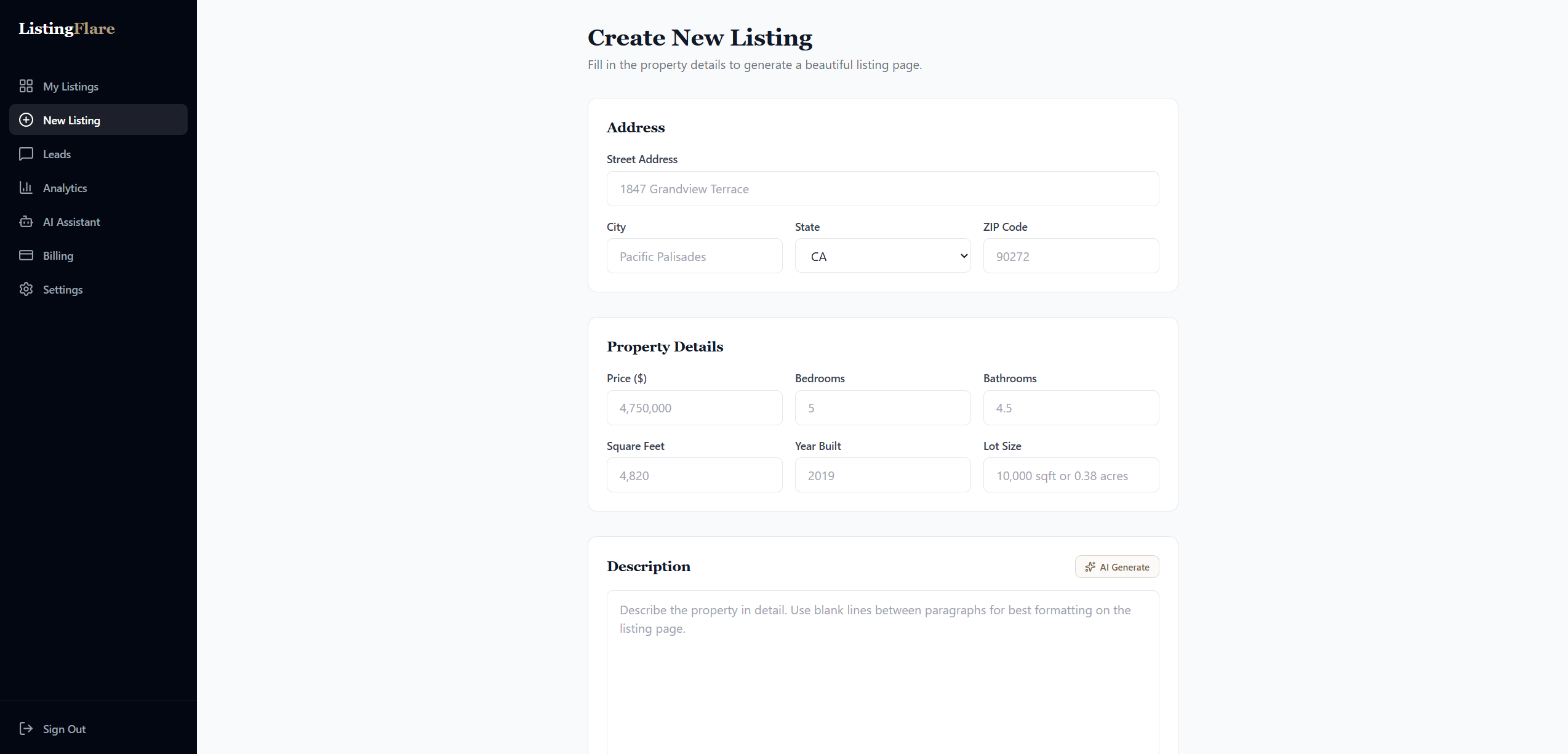Open Settings using the gear icon

tap(26, 289)
